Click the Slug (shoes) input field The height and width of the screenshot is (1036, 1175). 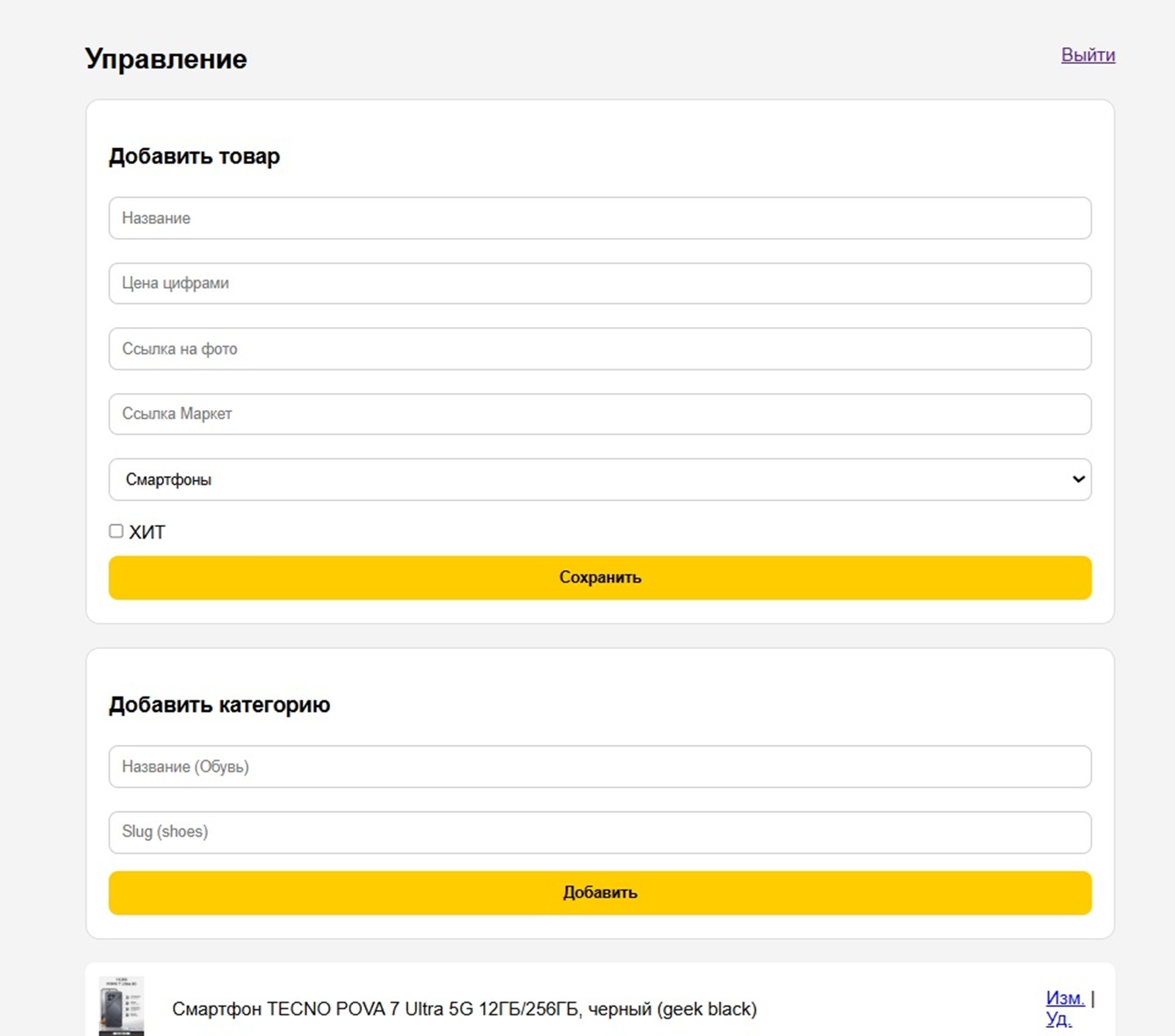click(599, 832)
